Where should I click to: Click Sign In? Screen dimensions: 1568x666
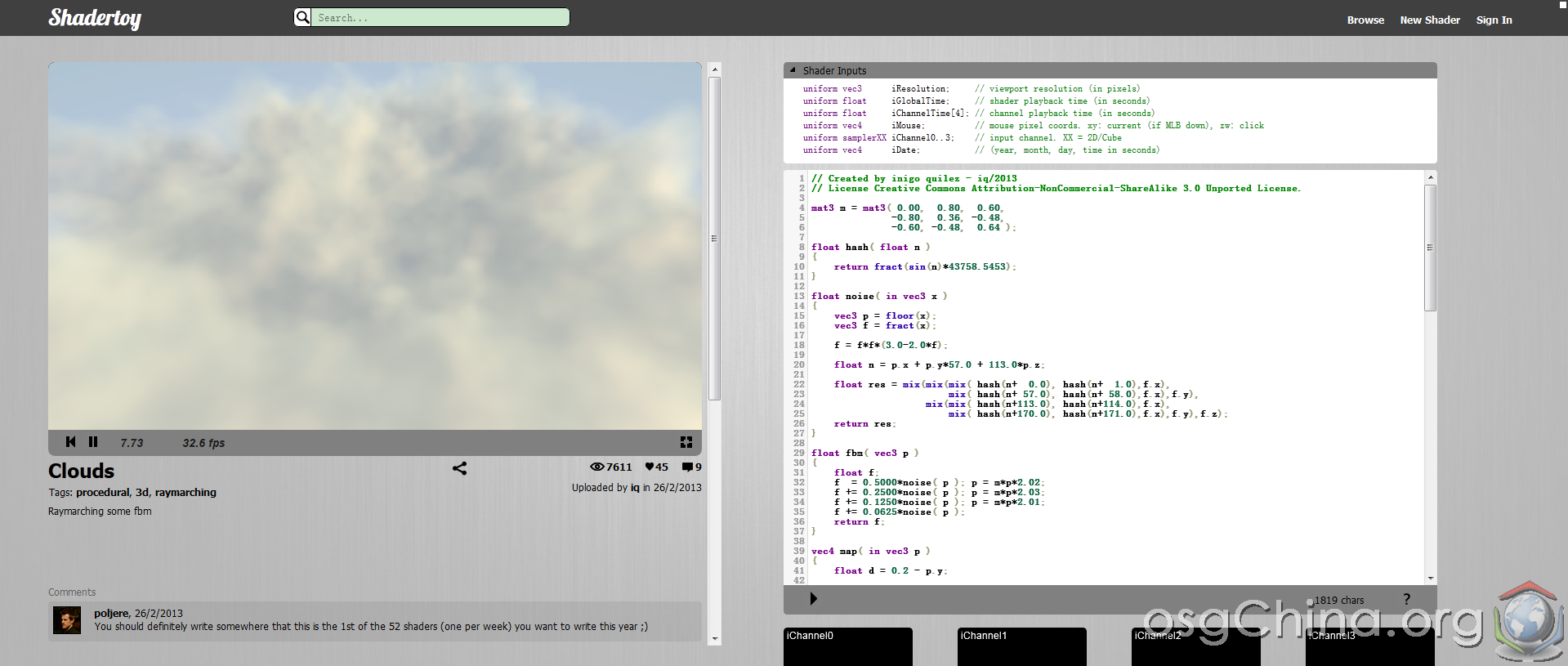(1494, 20)
